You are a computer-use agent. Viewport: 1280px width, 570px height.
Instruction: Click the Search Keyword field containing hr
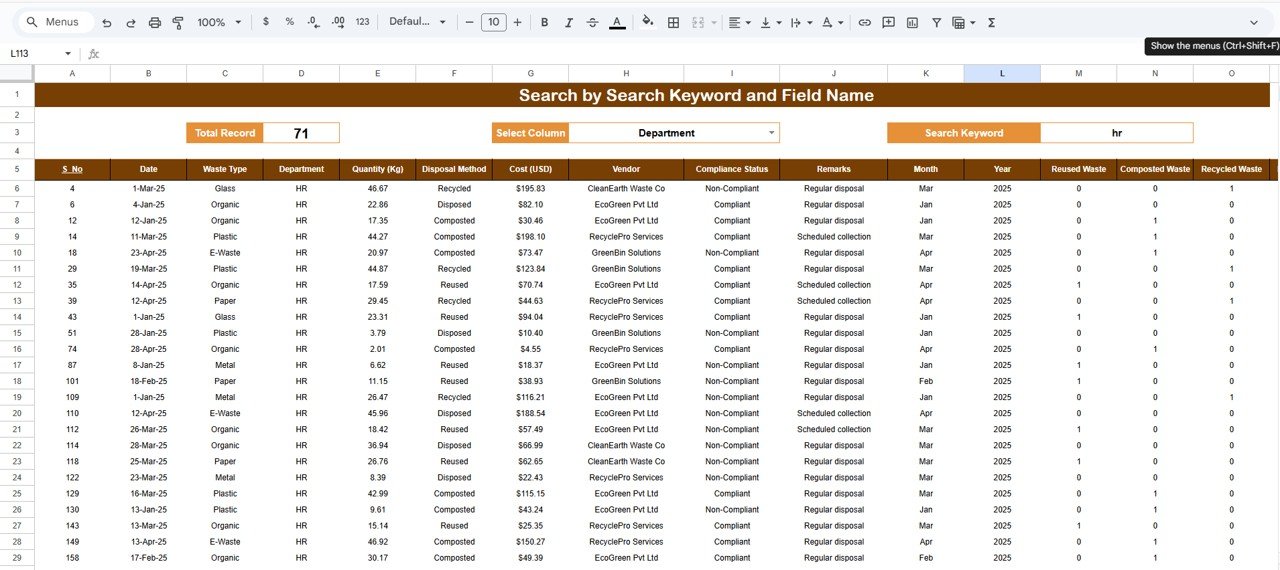(1116, 133)
